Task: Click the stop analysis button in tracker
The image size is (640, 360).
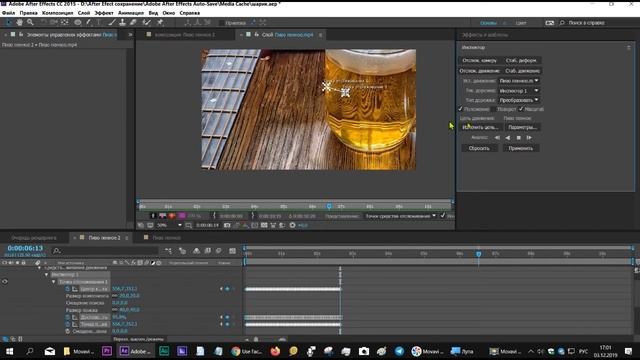Action: (518, 138)
